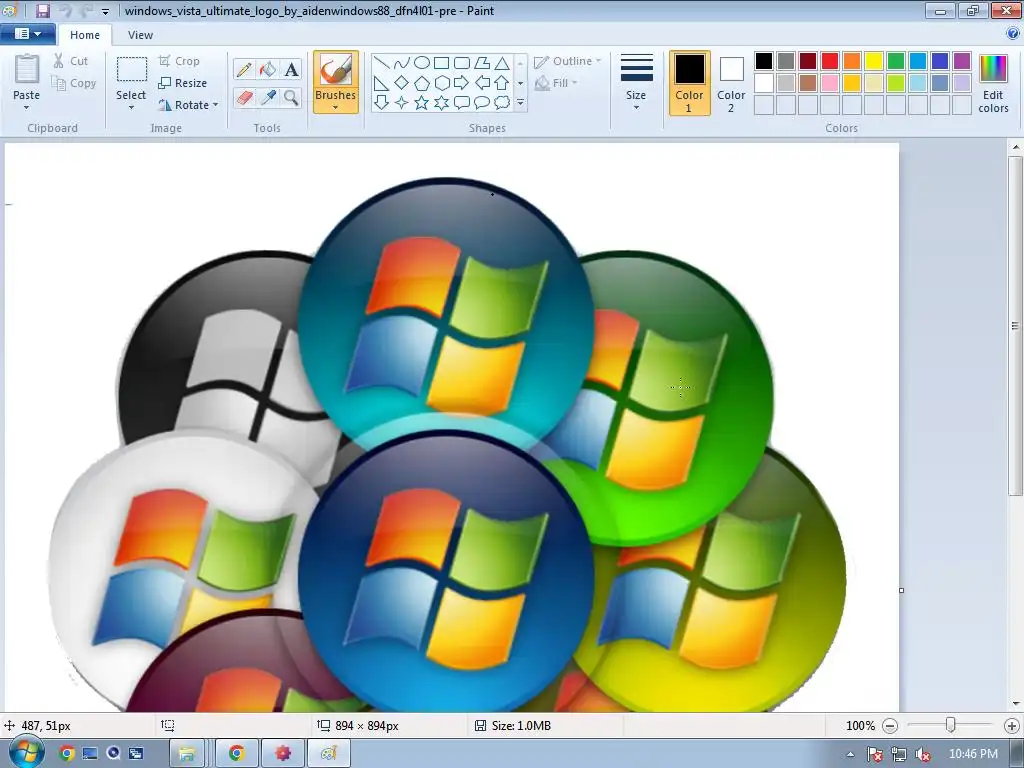
Task: Choose the Left arrow shape
Action: pos(482,83)
